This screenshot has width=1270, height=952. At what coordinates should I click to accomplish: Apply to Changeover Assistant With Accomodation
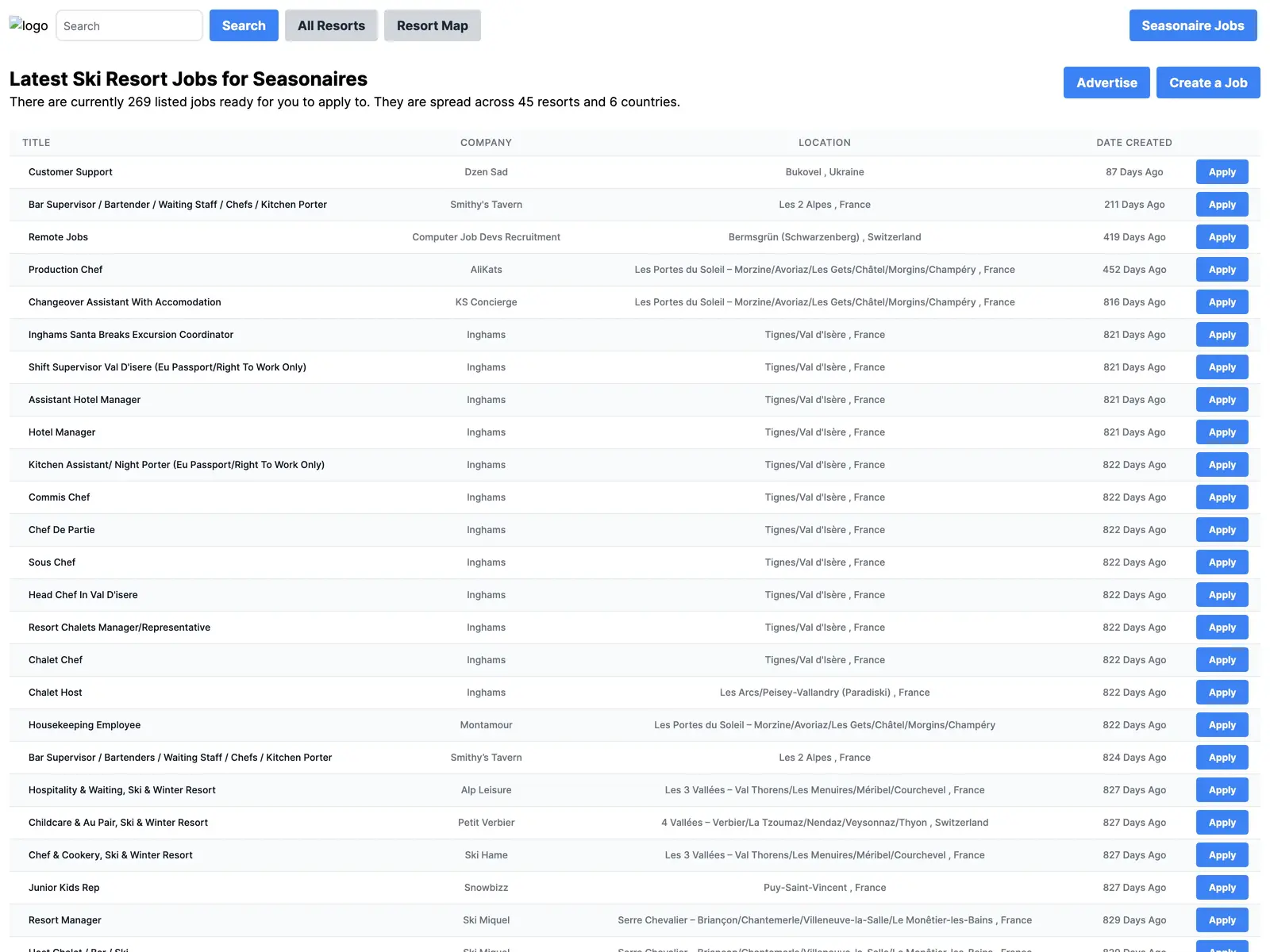(x=1222, y=302)
